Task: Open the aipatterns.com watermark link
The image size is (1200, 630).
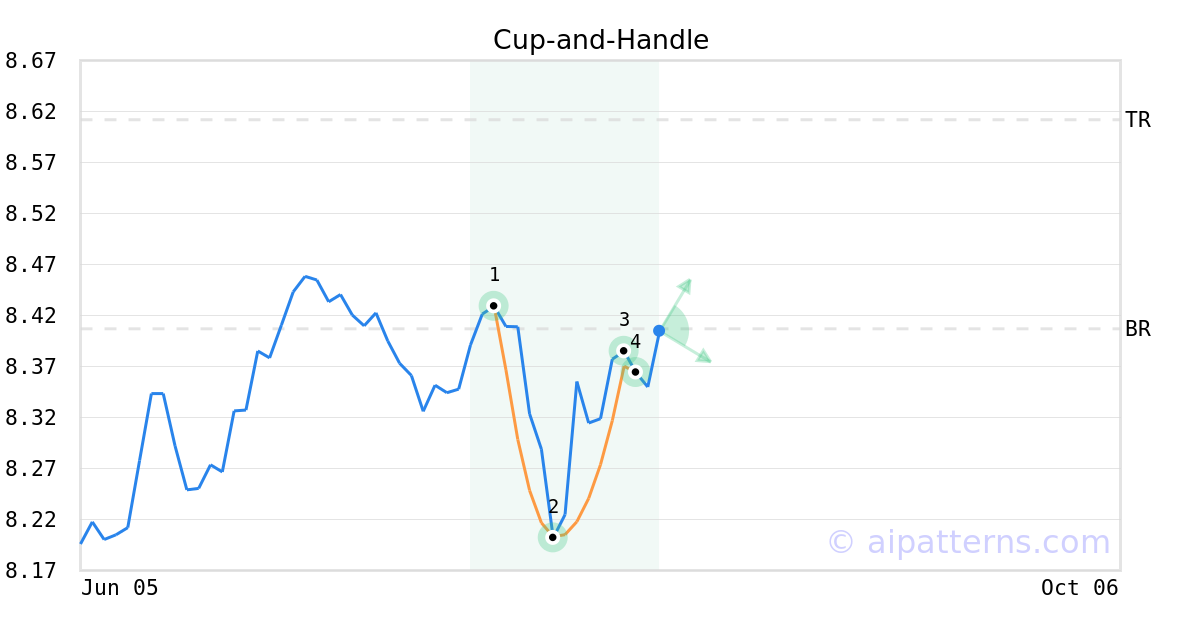Action: point(968,542)
